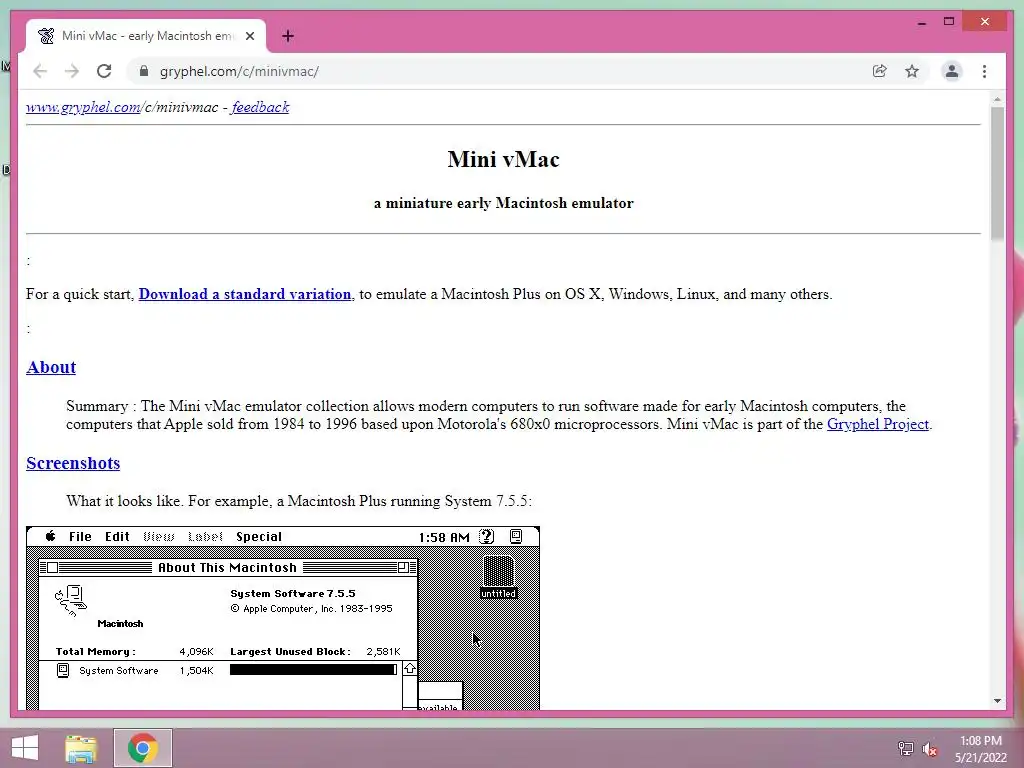The width and height of the screenshot is (1024, 768).
Task: Open the About heading link
Action: click(x=51, y=367)
